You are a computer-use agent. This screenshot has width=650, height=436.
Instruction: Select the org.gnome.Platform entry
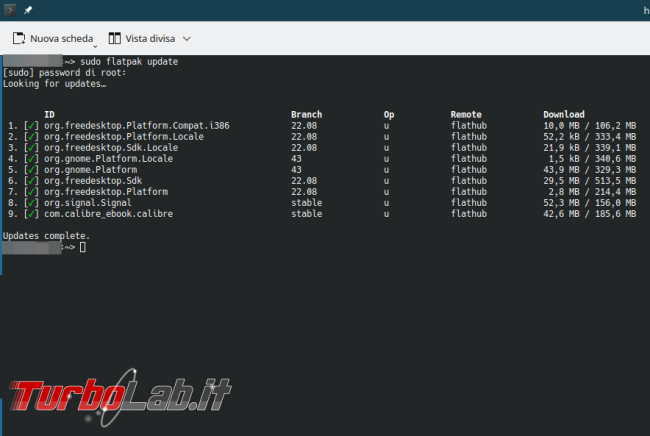tap(90, 170)
